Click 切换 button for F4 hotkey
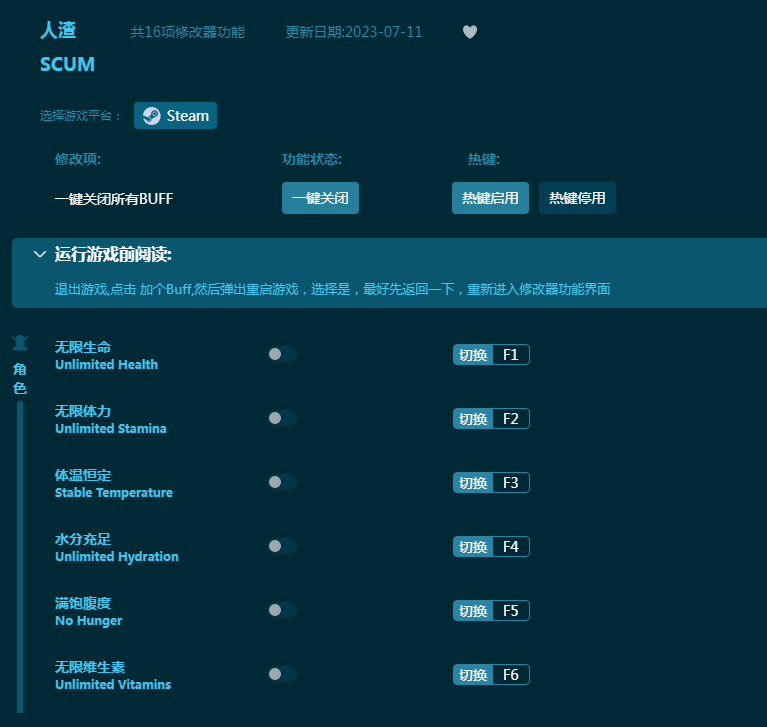 [473, 546]
